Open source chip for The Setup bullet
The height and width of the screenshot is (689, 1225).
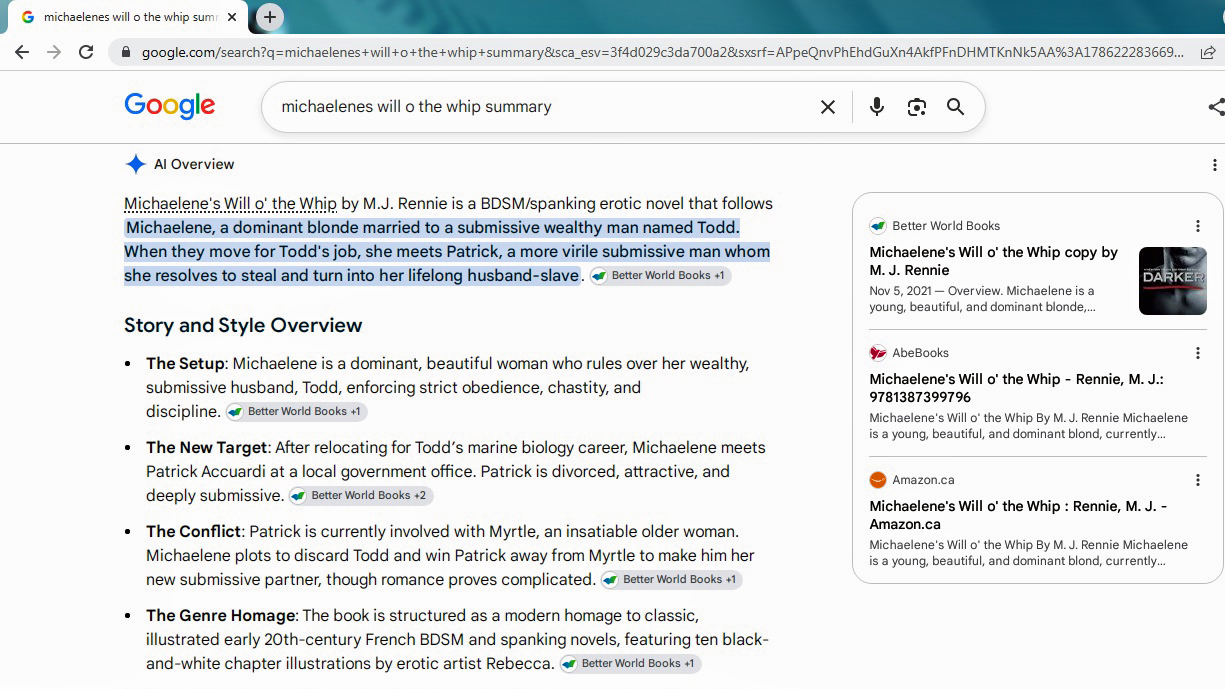coord(297,412)
